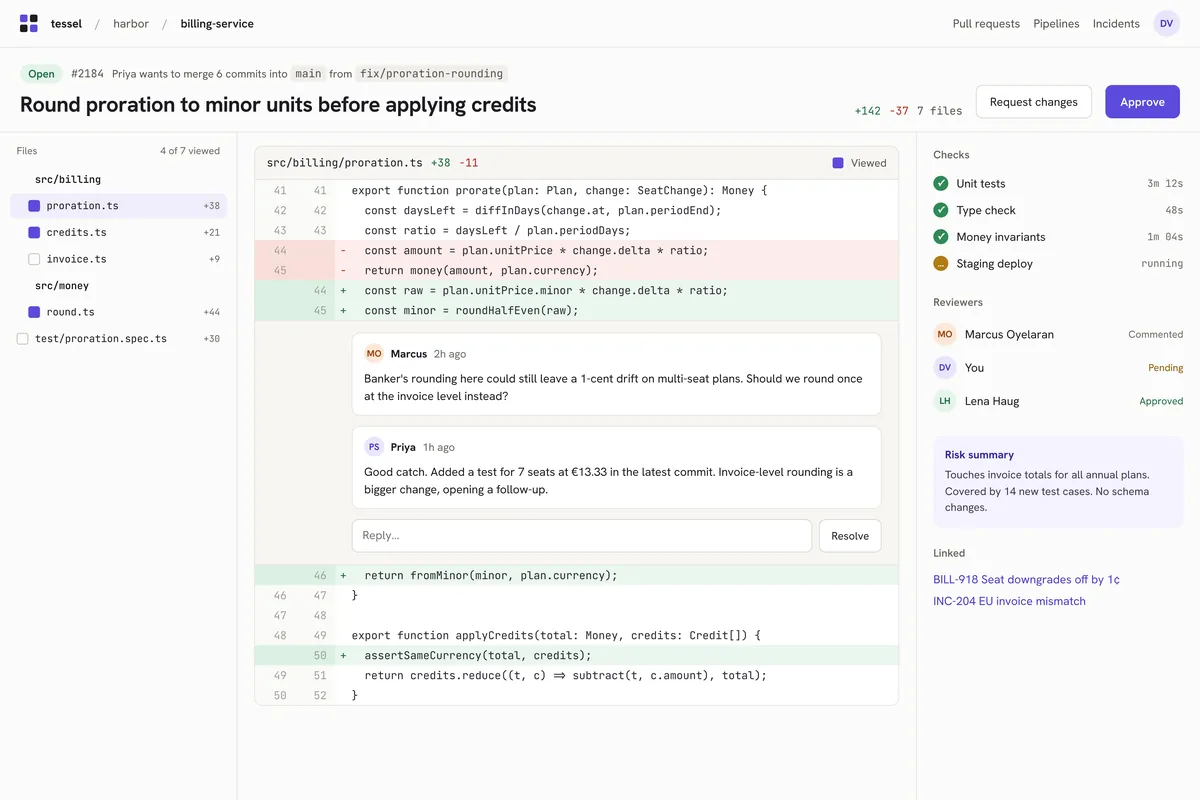Click the Open status badge
This screenshot has width=1200, height=800.
(x=41, y=74)
